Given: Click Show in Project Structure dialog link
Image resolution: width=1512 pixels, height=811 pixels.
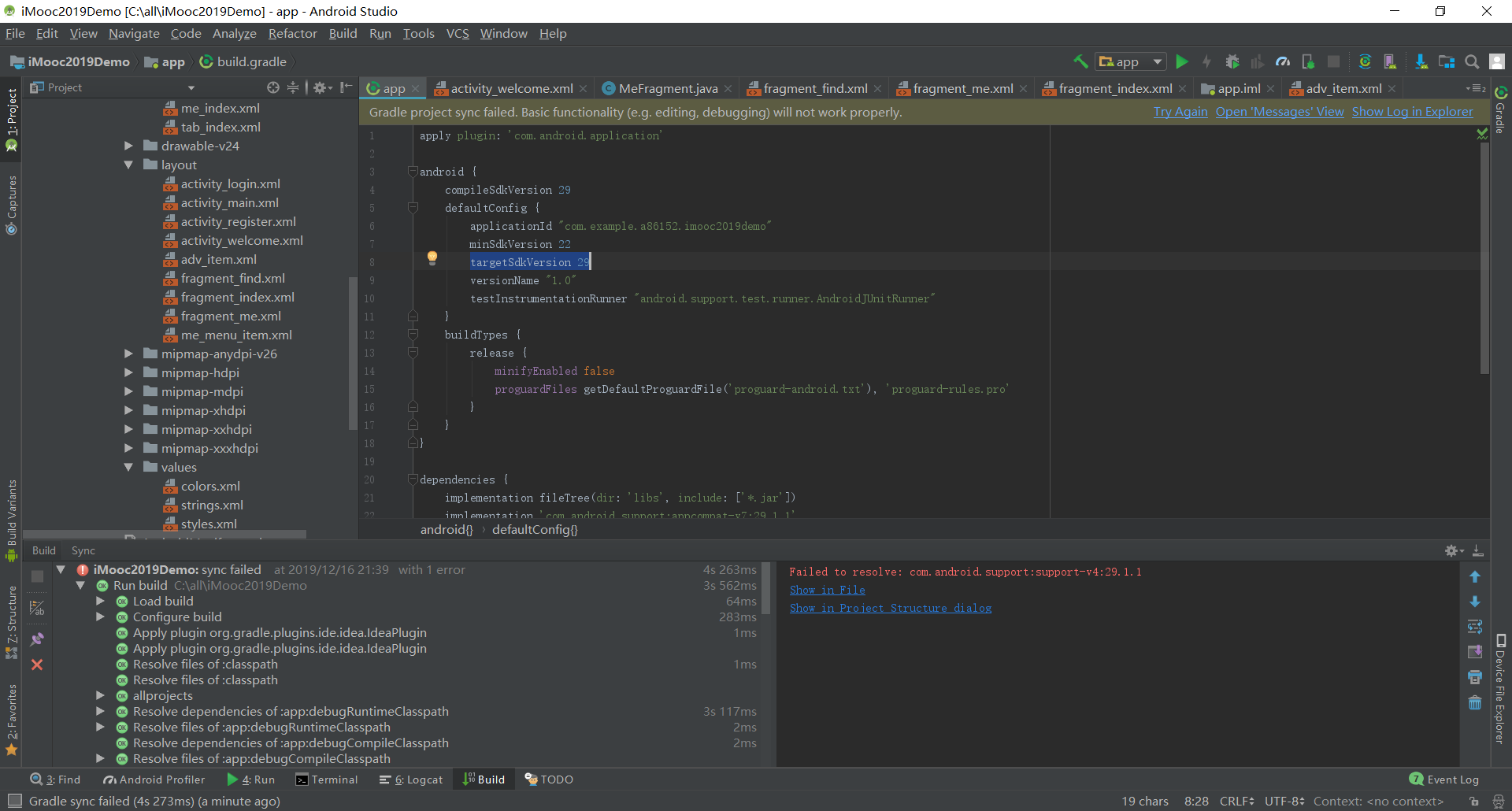Looking at the screenshot, I should point(891,608).
